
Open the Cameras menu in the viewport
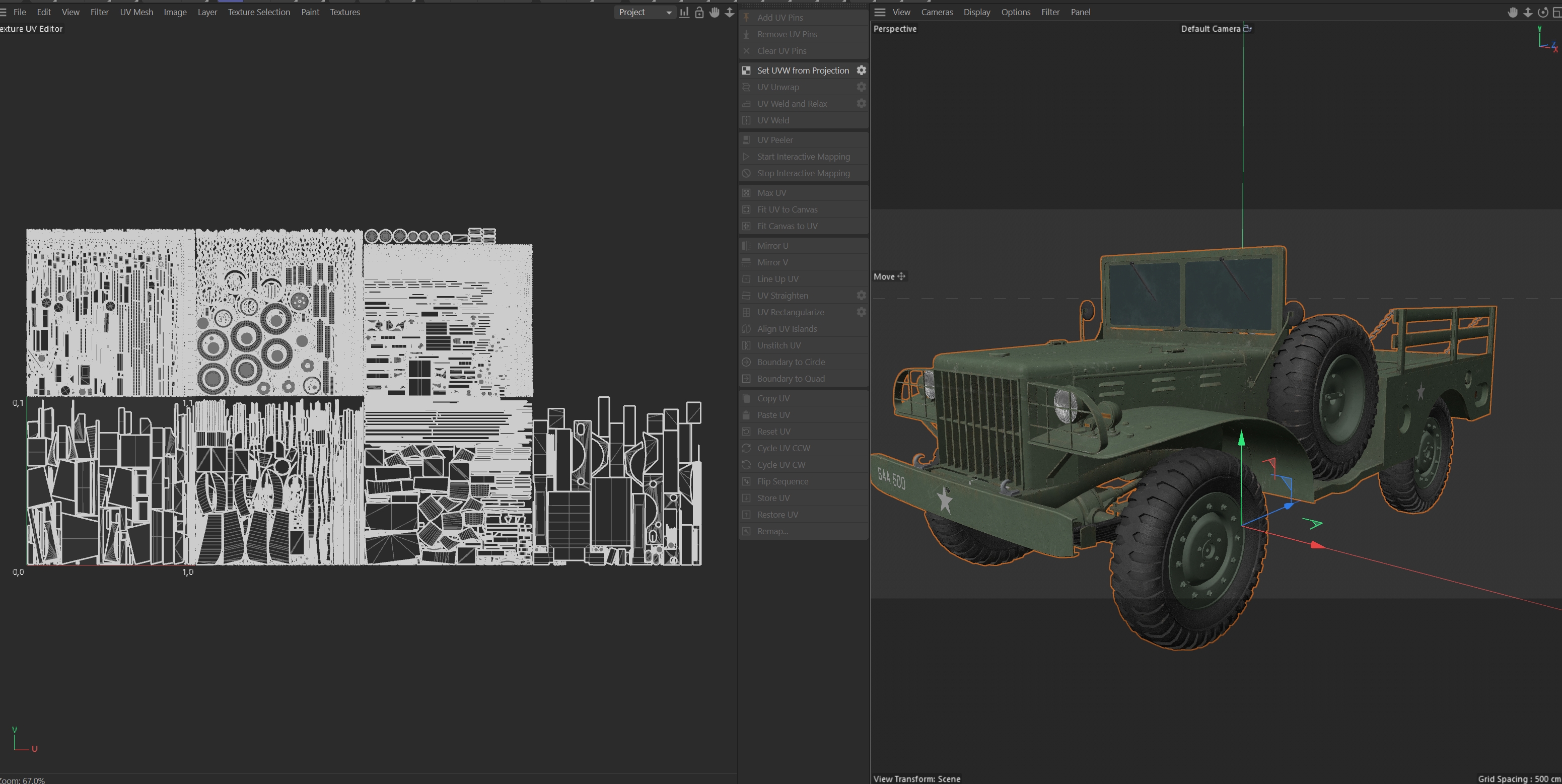[x=937, y=12]
